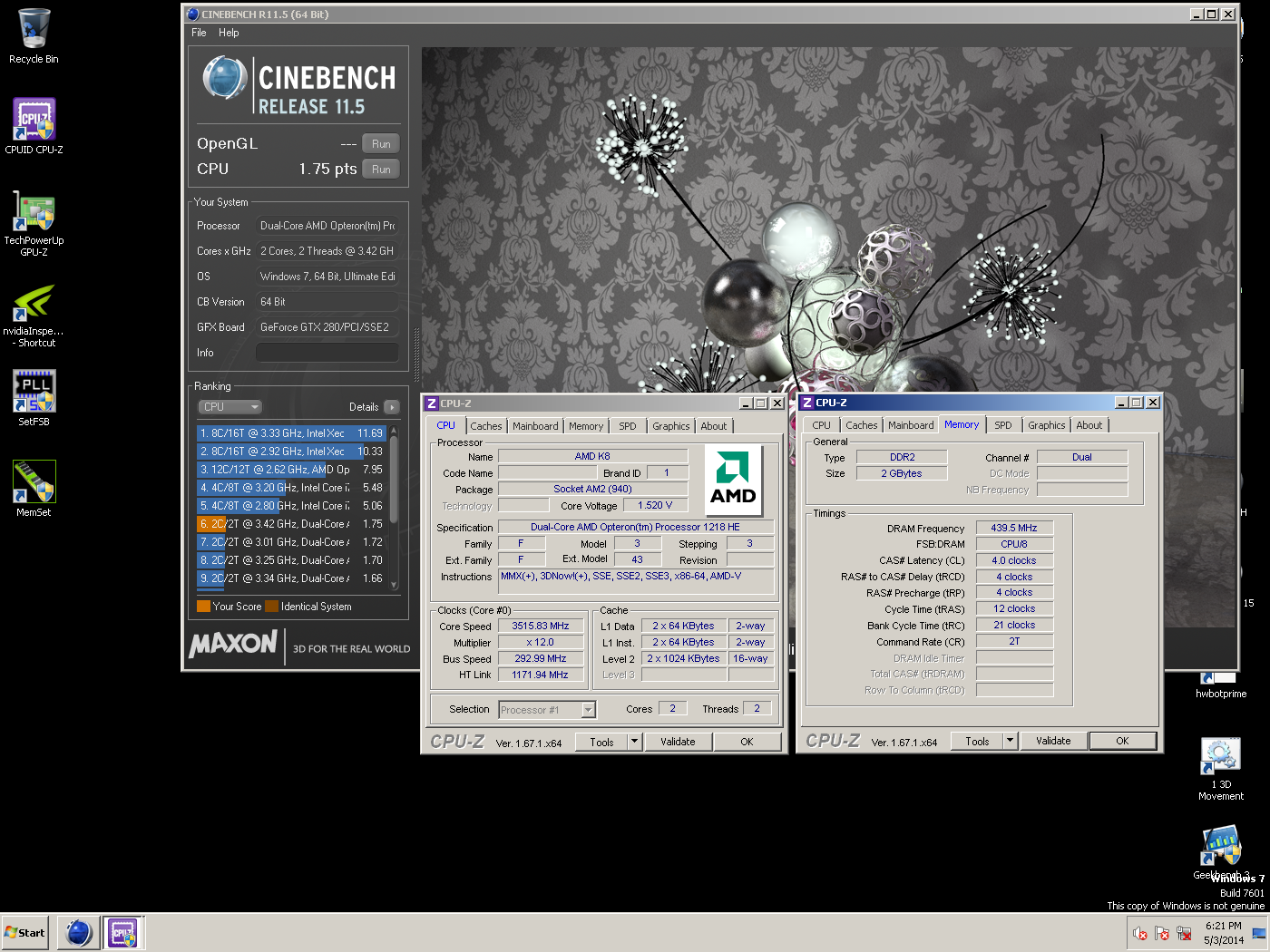Click the ranking Details arrow button
The image size is (1270, 952).
click(391, 407)
